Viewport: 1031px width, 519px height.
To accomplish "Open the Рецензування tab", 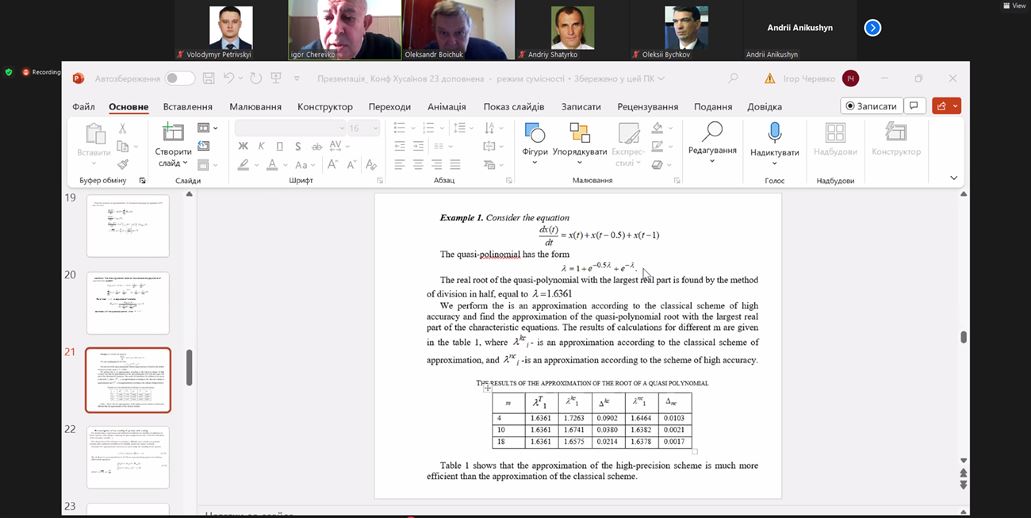I will 648,107.
